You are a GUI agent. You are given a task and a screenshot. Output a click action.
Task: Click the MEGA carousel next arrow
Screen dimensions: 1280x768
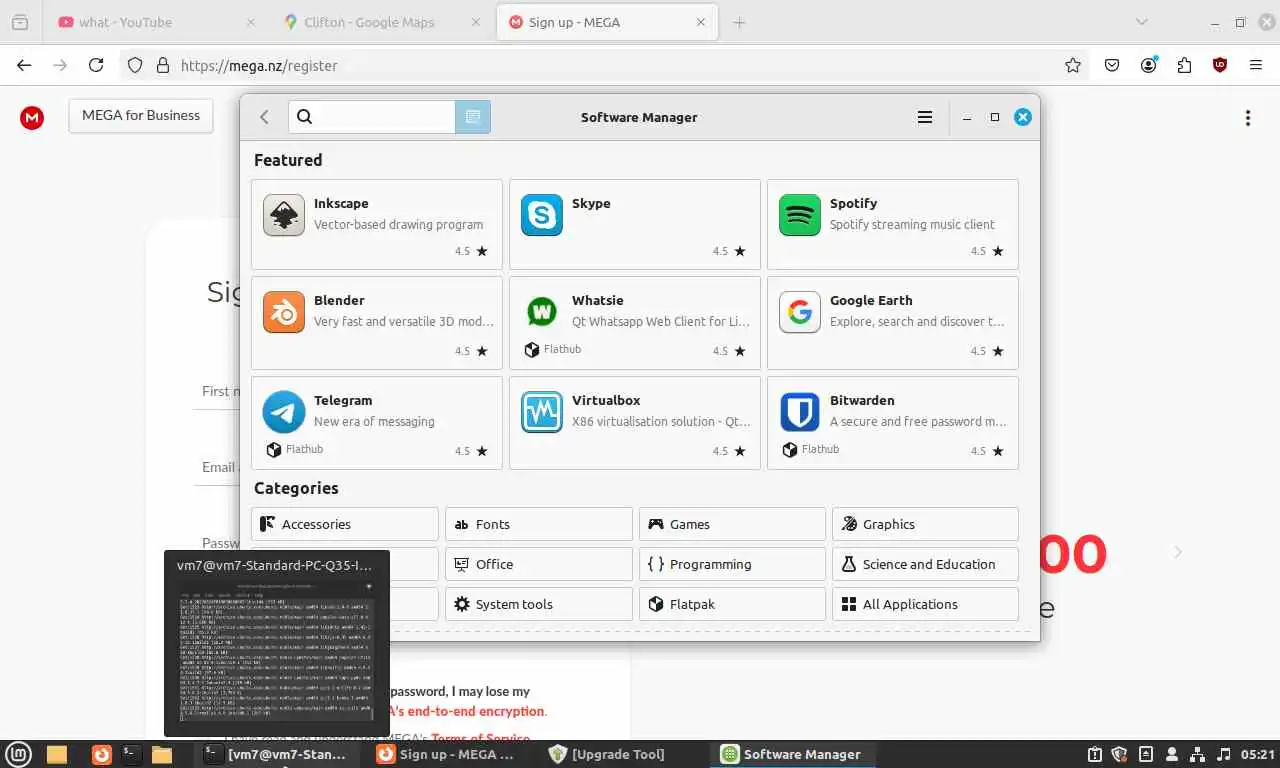pos(1178,552)
